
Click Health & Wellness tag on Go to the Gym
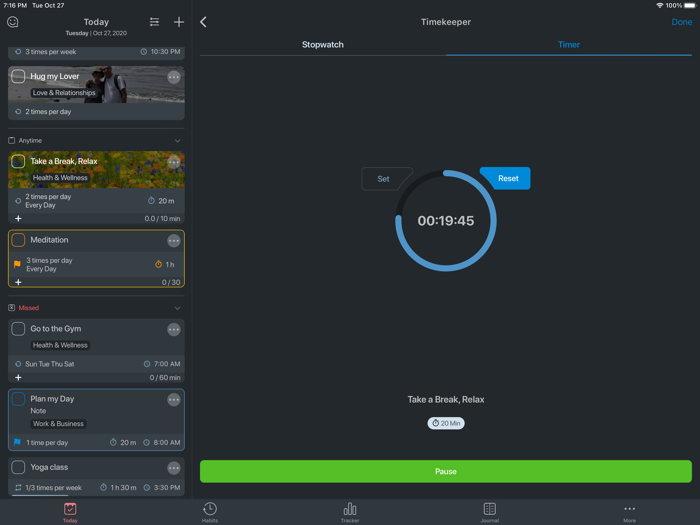(60, 345)
